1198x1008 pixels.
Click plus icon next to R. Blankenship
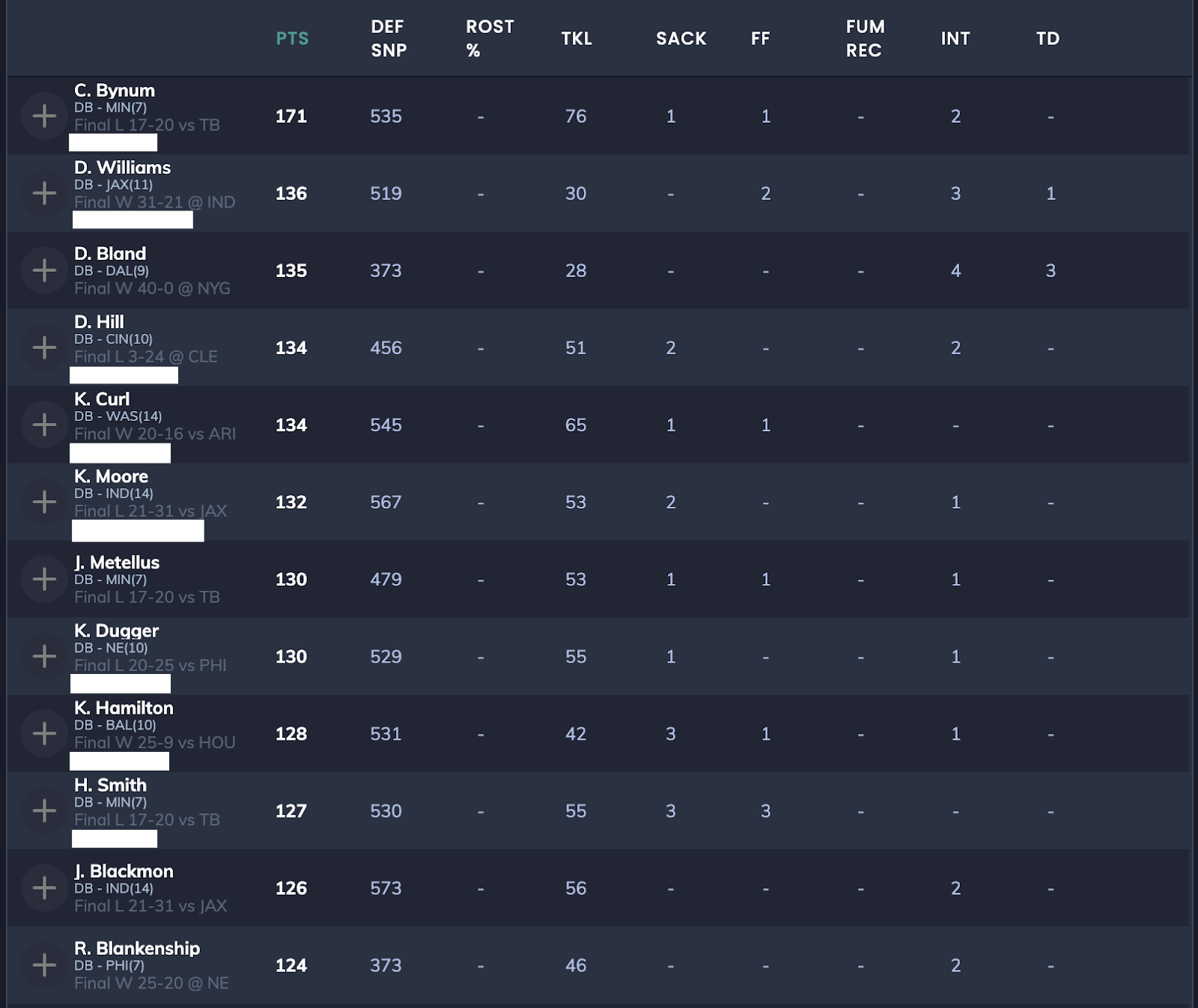pos(44,965)
